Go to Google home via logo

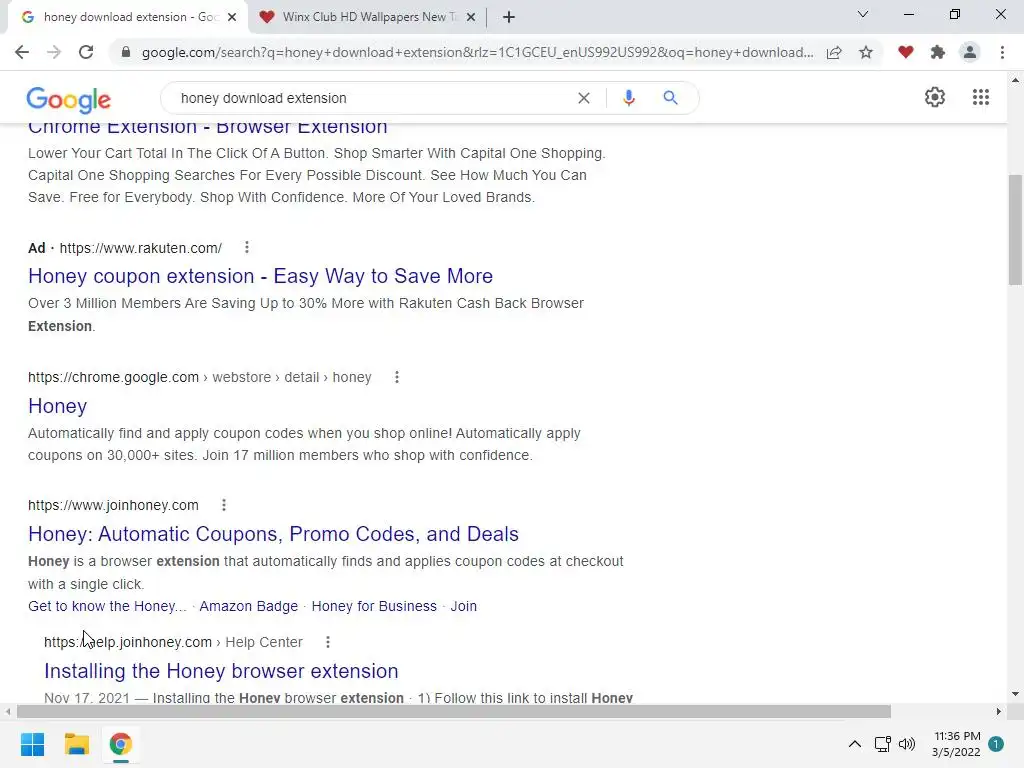(69, 99)
